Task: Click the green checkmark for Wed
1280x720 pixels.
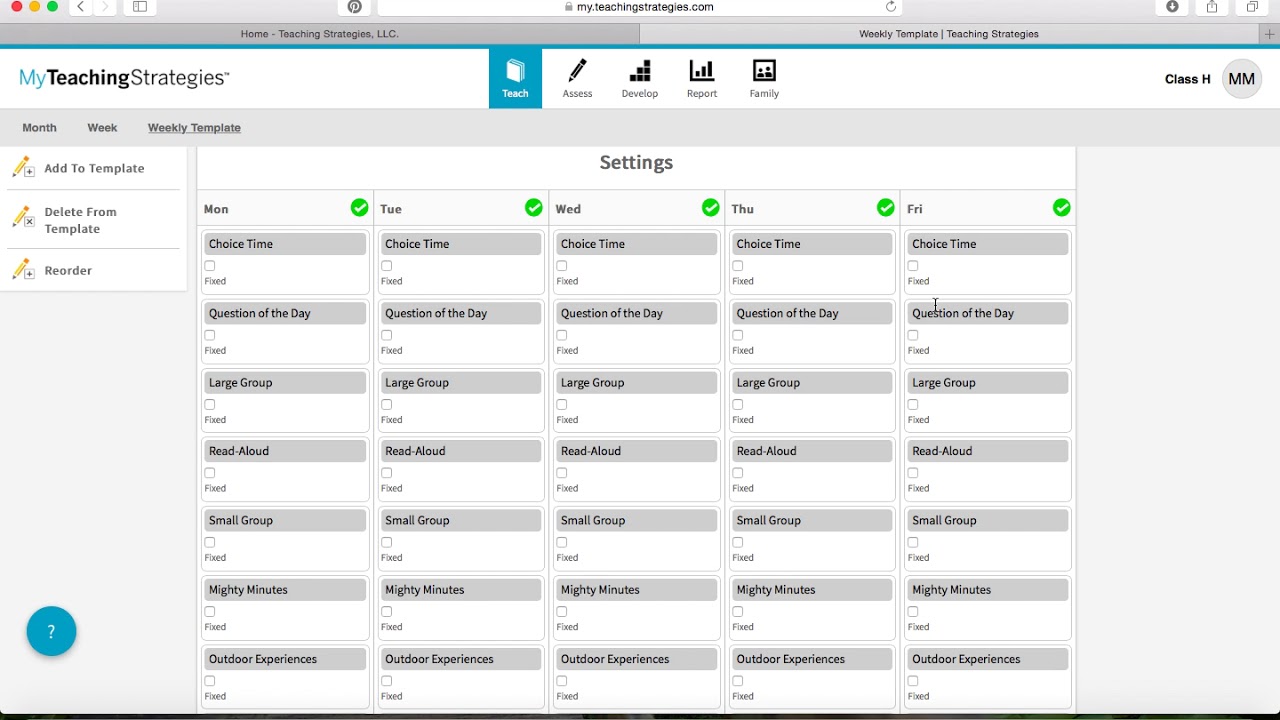Action: tap(710, 207)
